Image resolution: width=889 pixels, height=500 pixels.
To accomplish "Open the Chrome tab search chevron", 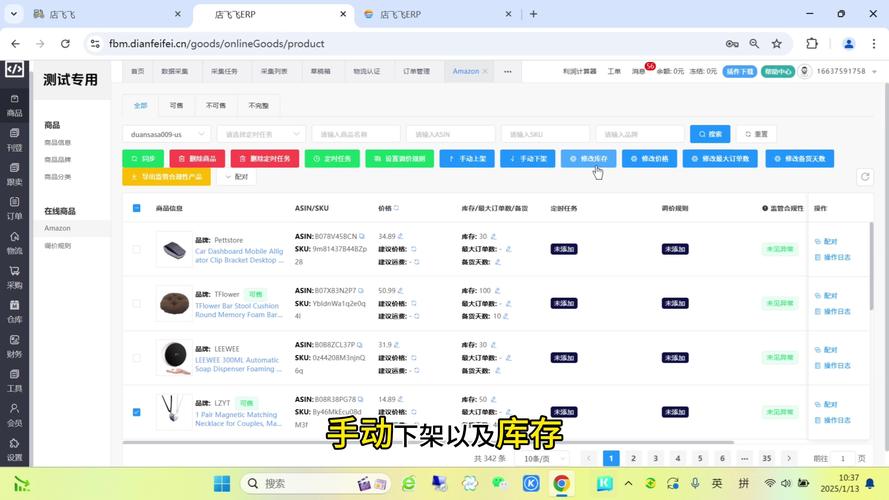I will (x=14, y=14).
